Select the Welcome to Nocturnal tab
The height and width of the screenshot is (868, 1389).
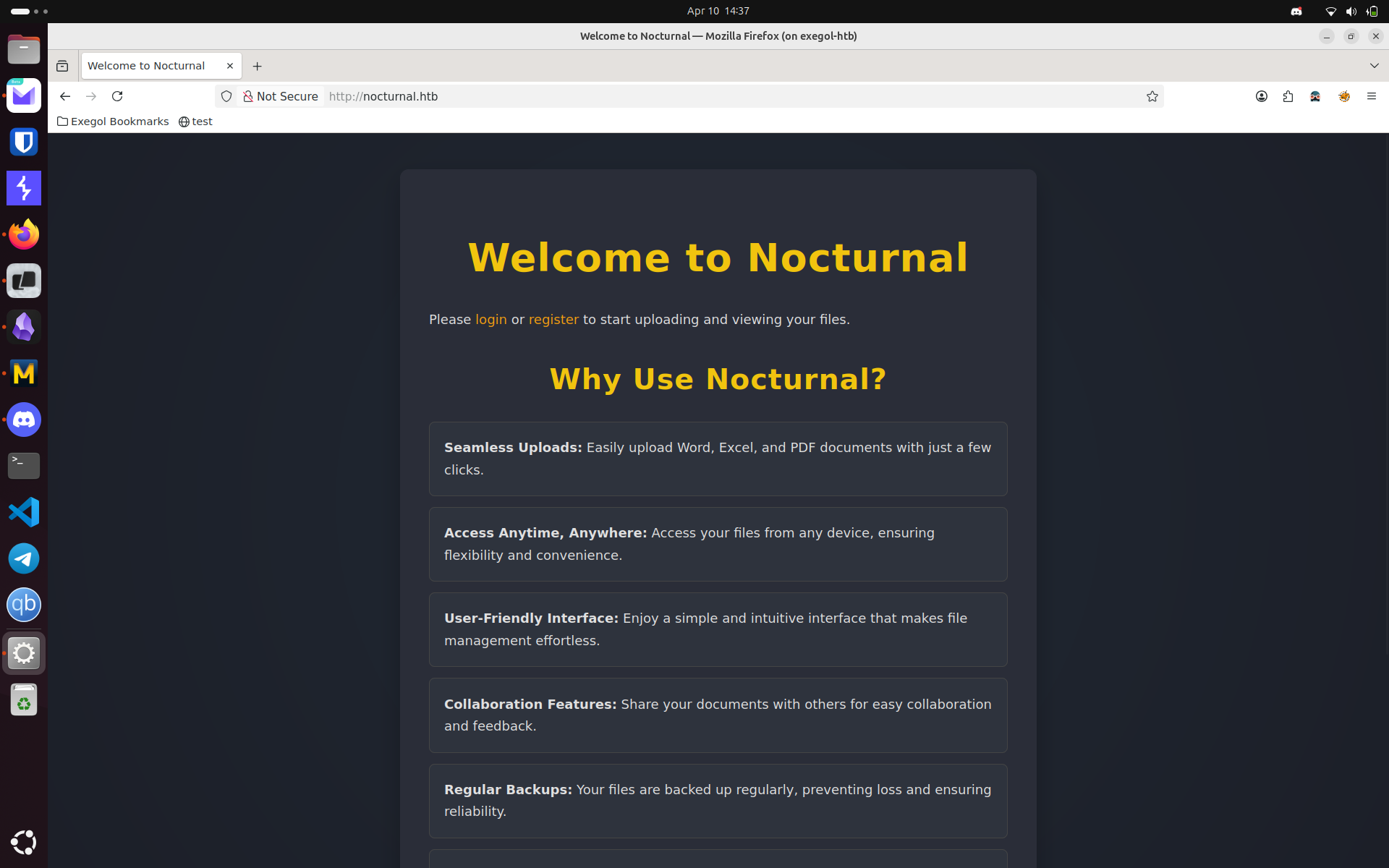(x=147, y=66)
